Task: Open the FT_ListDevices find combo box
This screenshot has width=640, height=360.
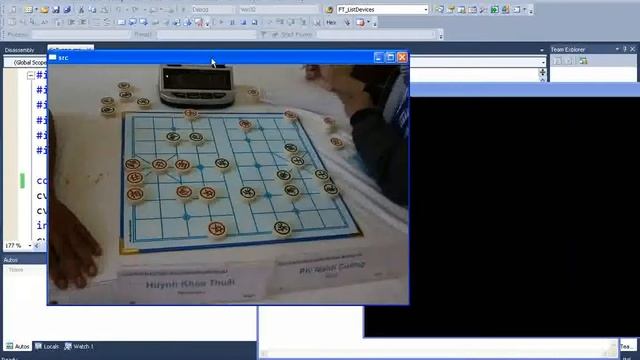Action: tap(382, 9)
